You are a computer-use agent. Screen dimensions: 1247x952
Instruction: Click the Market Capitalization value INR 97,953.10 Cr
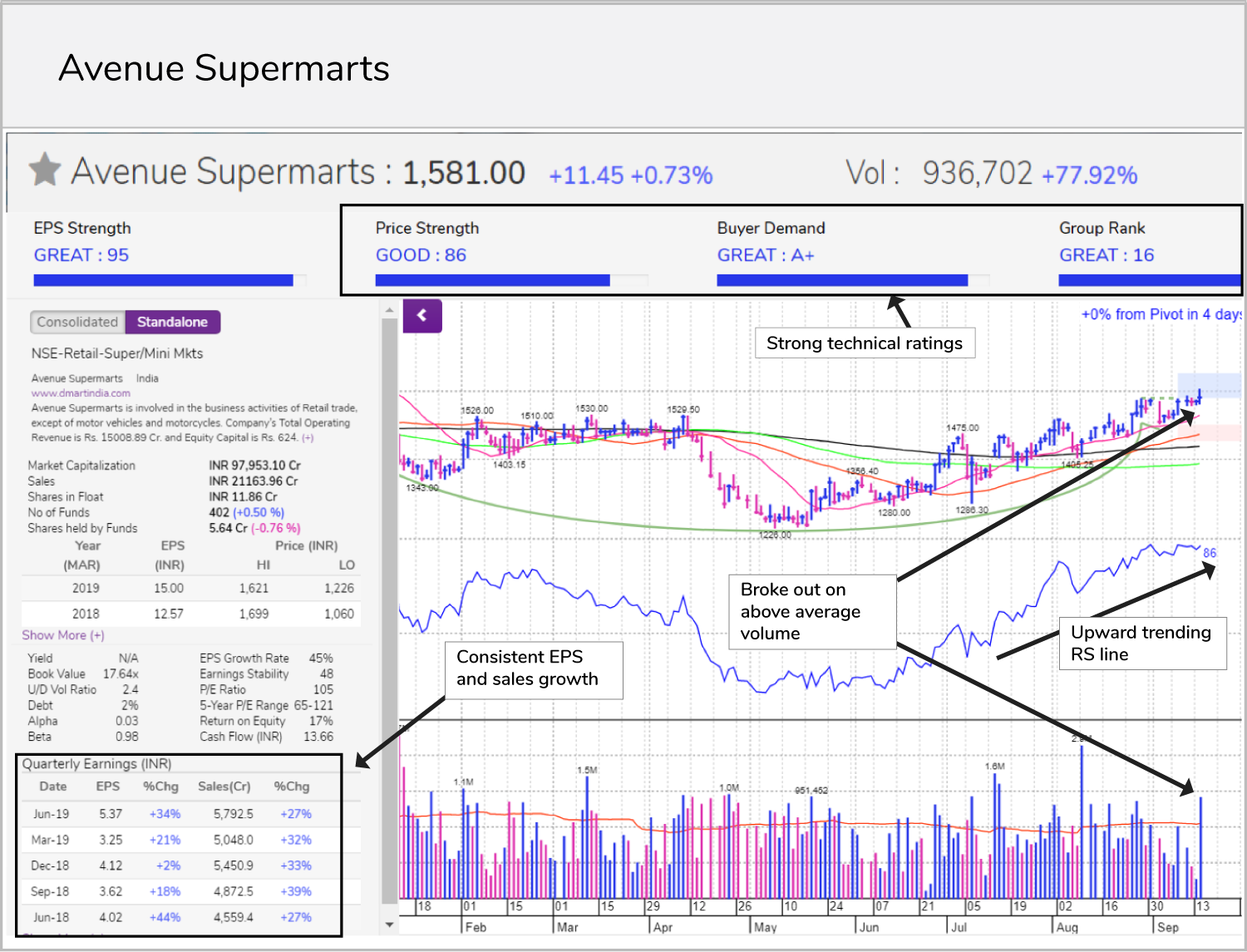coord(255,466)
